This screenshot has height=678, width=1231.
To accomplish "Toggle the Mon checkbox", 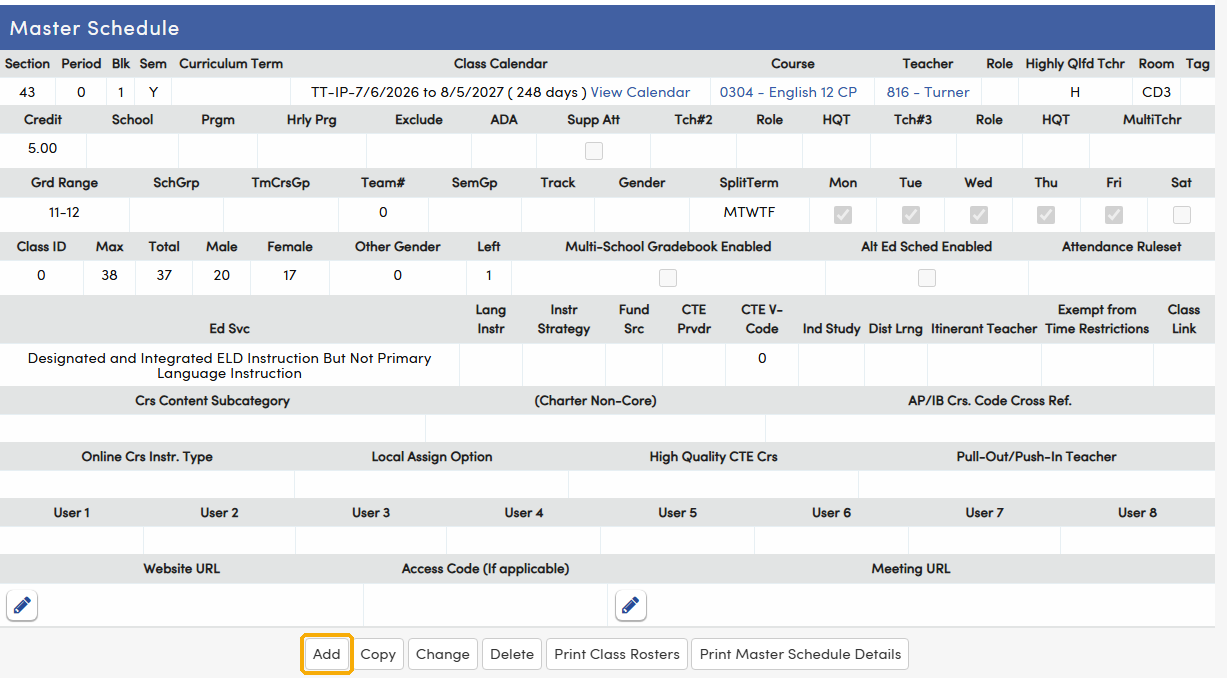I will coord(843,214).
